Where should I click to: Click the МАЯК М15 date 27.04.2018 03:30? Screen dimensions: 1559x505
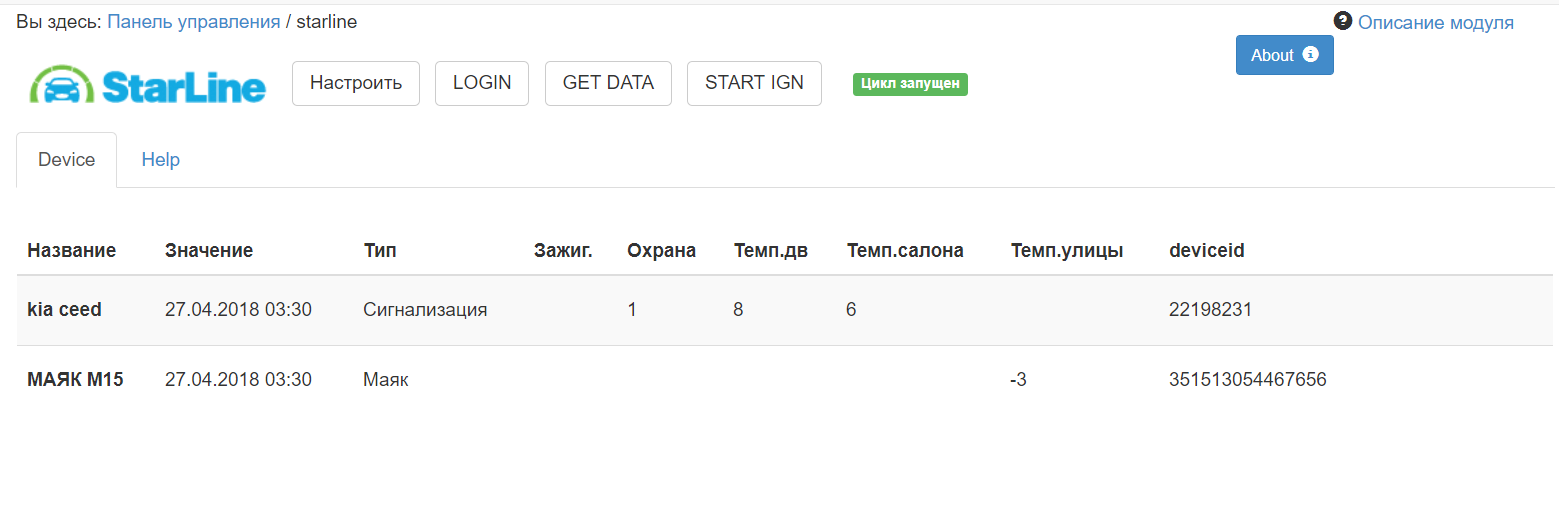pyautogui.click(x=239, y=380)
